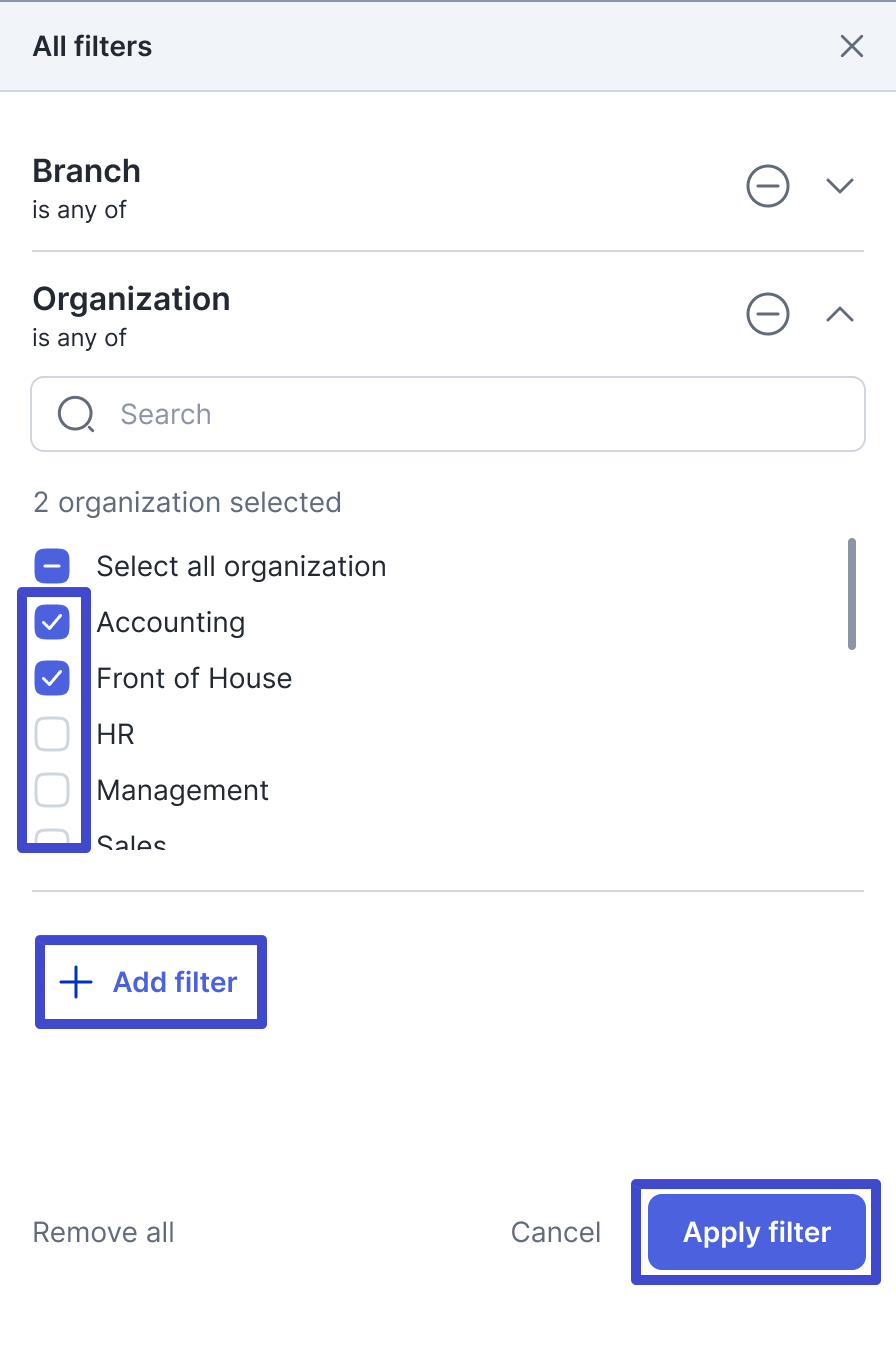
Task: Check the HR organization checkbox
Action: 52,735
